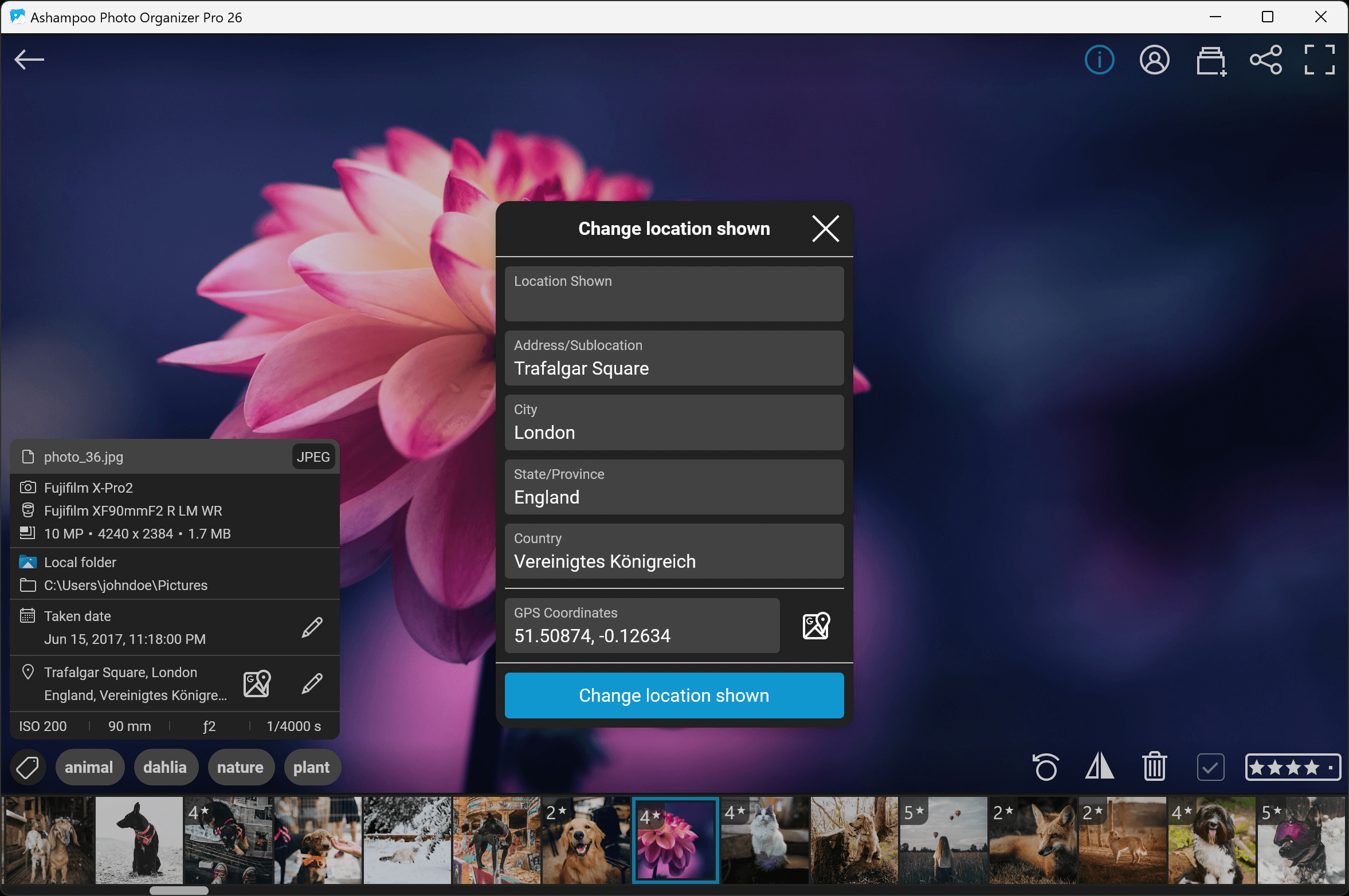Screen dimensions: 1349x896
Task: Rotate the photo counterclockwise
Action: [x=1045, y=767]
